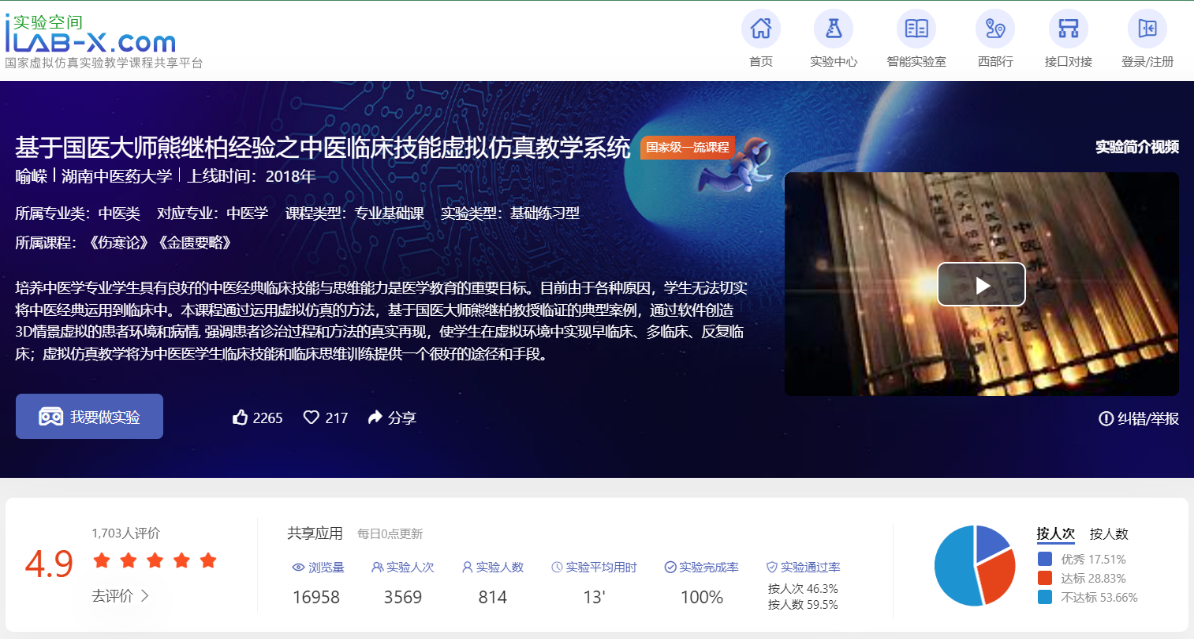
Task: Open the 首页 home icon
Action: point(760,29)
